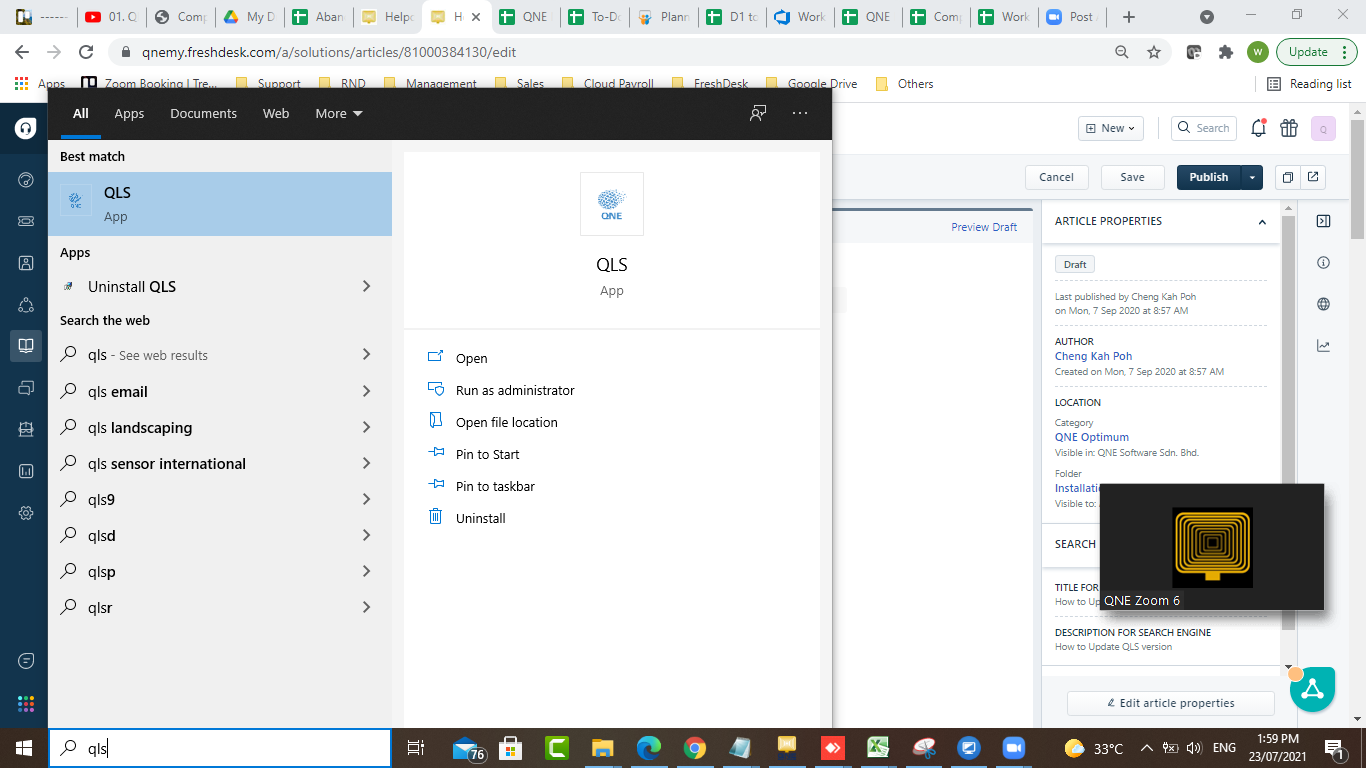Viewport: 1366px width, 768px height.
Task: Open the Freshdesk solutions book icon
Action: click(x=26, y=345)
